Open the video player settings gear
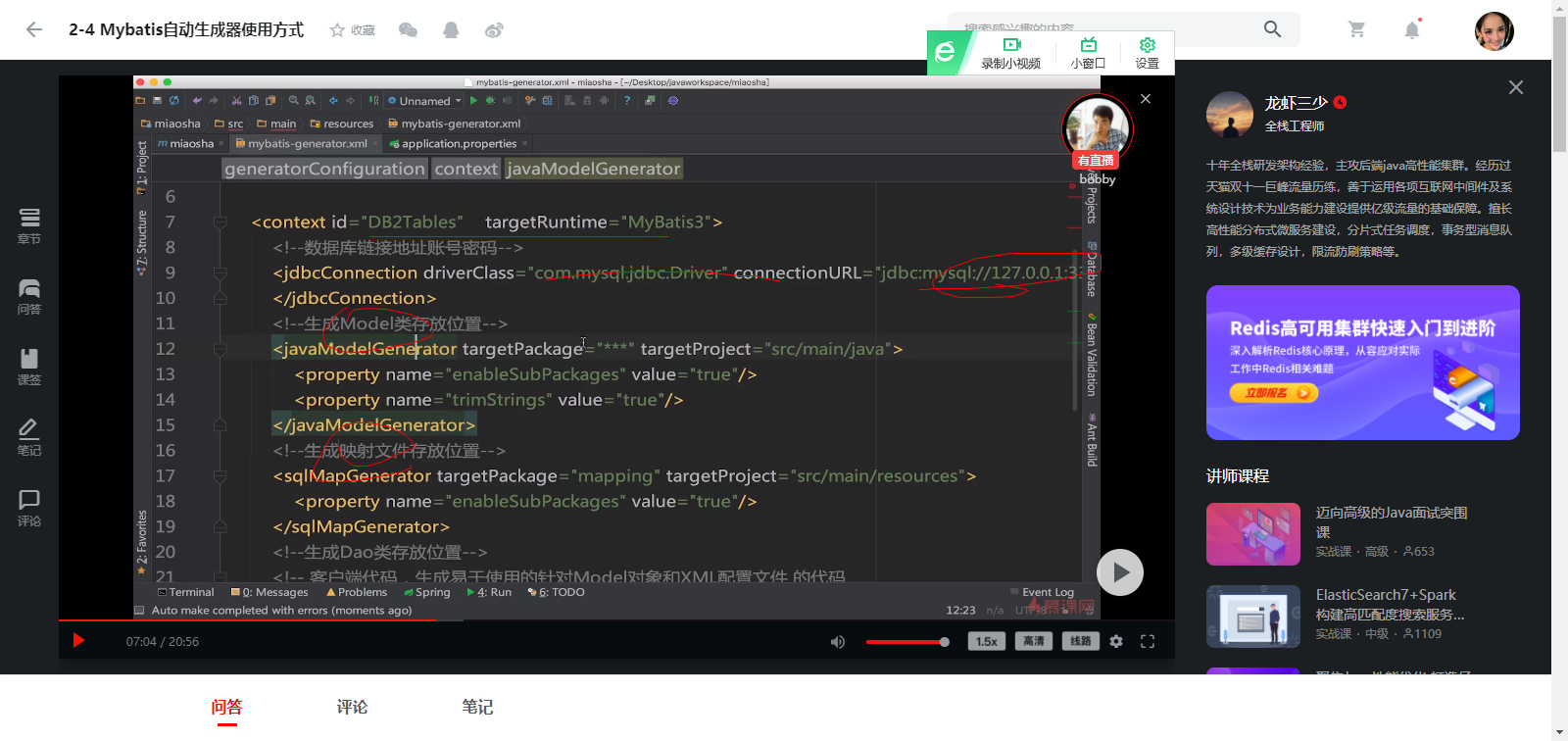The height and width of the screenshot is (741, 1568). tap(1116, 641)
